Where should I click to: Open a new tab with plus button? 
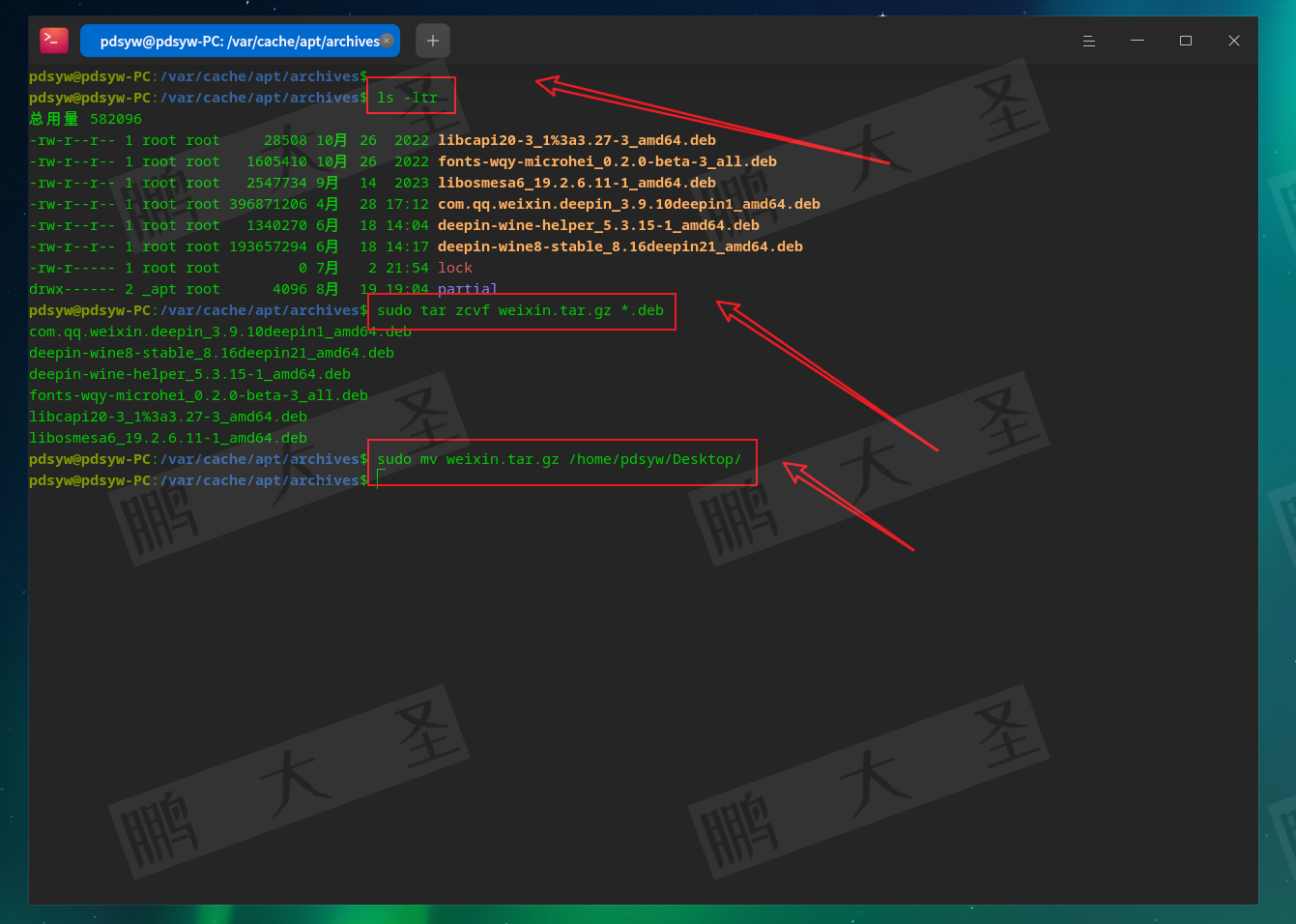[433, 41]
